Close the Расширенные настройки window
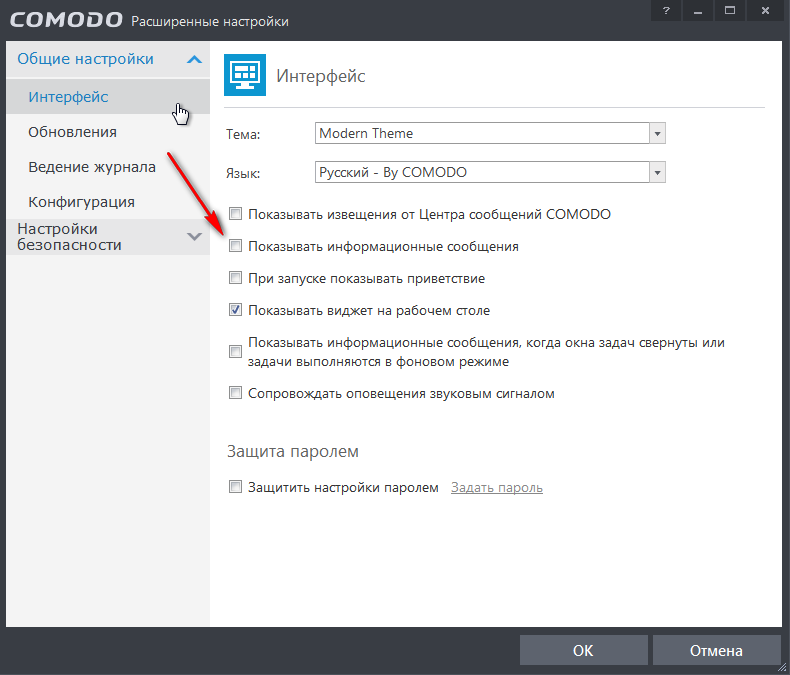The image size is (790, 675). point(764,11)
